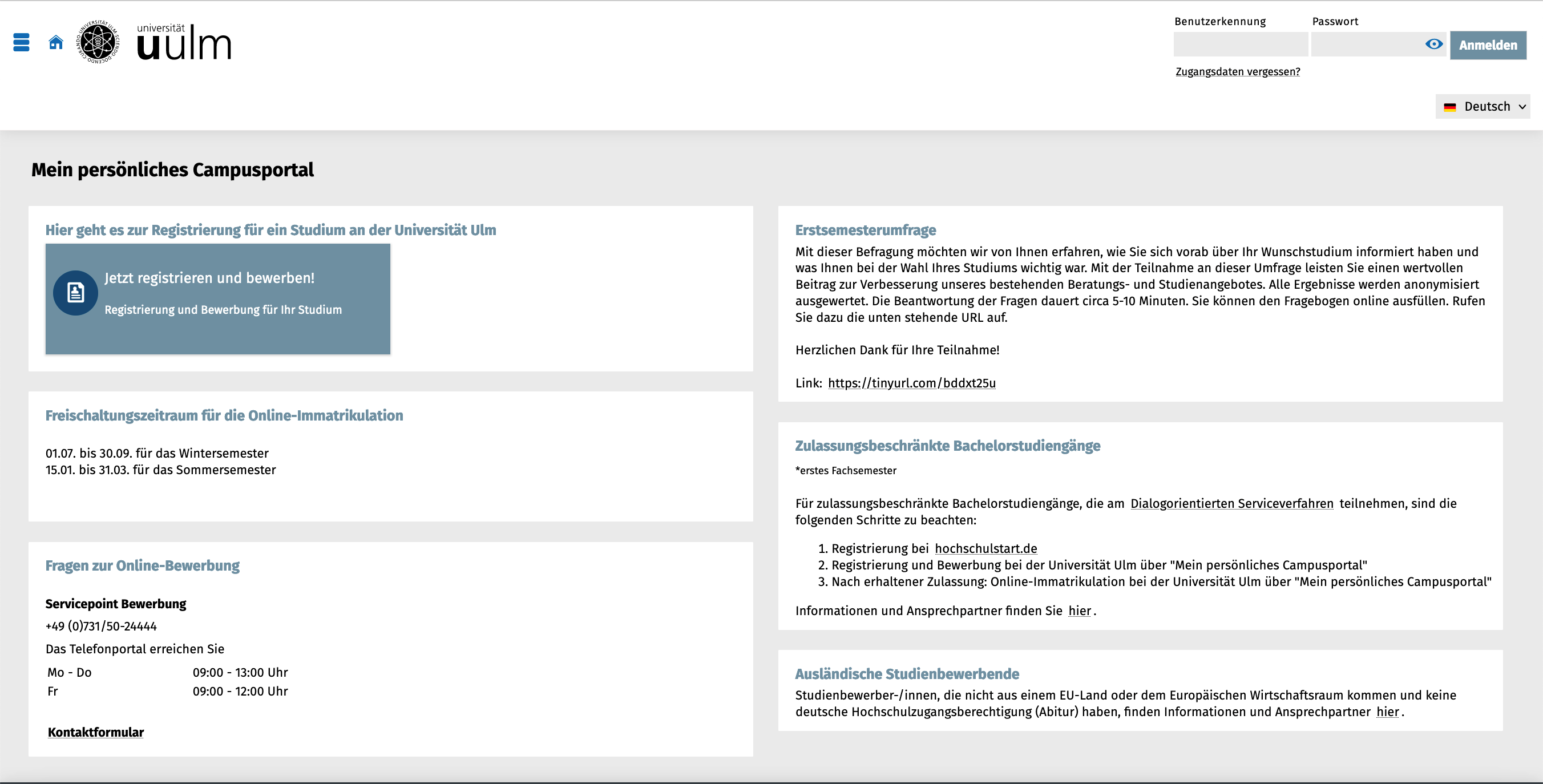Screen dimensions: 1543x784
Task: Click Hier geht es zur Registrierung heading
Action: (x=270, y=230)
